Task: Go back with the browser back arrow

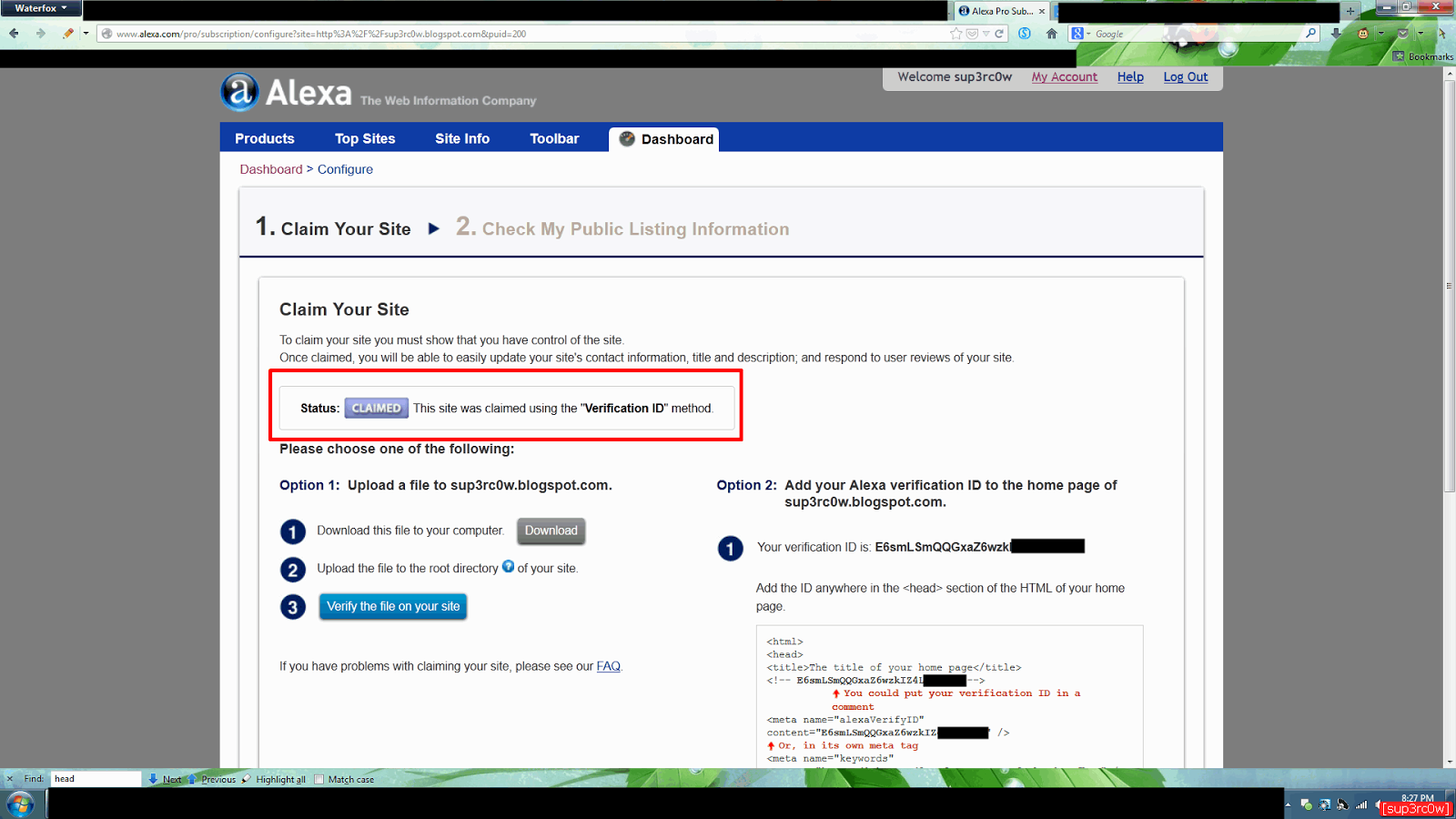Action: (14, 34)
